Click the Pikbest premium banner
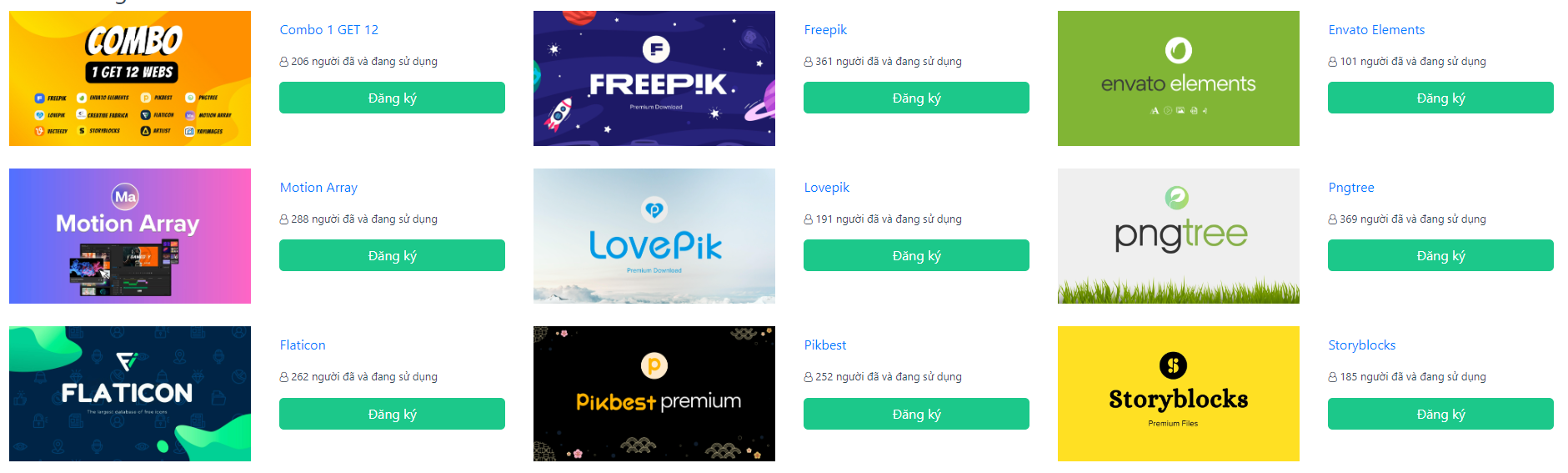This screenshot has height=473, width=1568. coord(654,394)
